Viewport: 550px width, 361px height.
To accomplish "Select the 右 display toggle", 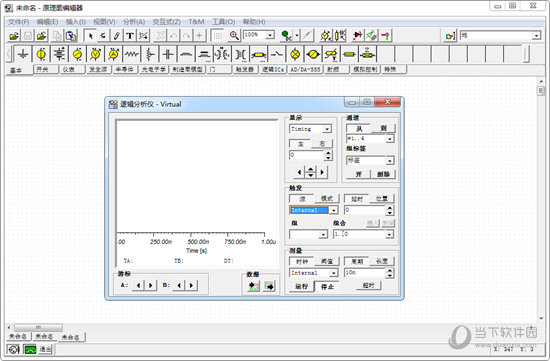I will point(322,143).
